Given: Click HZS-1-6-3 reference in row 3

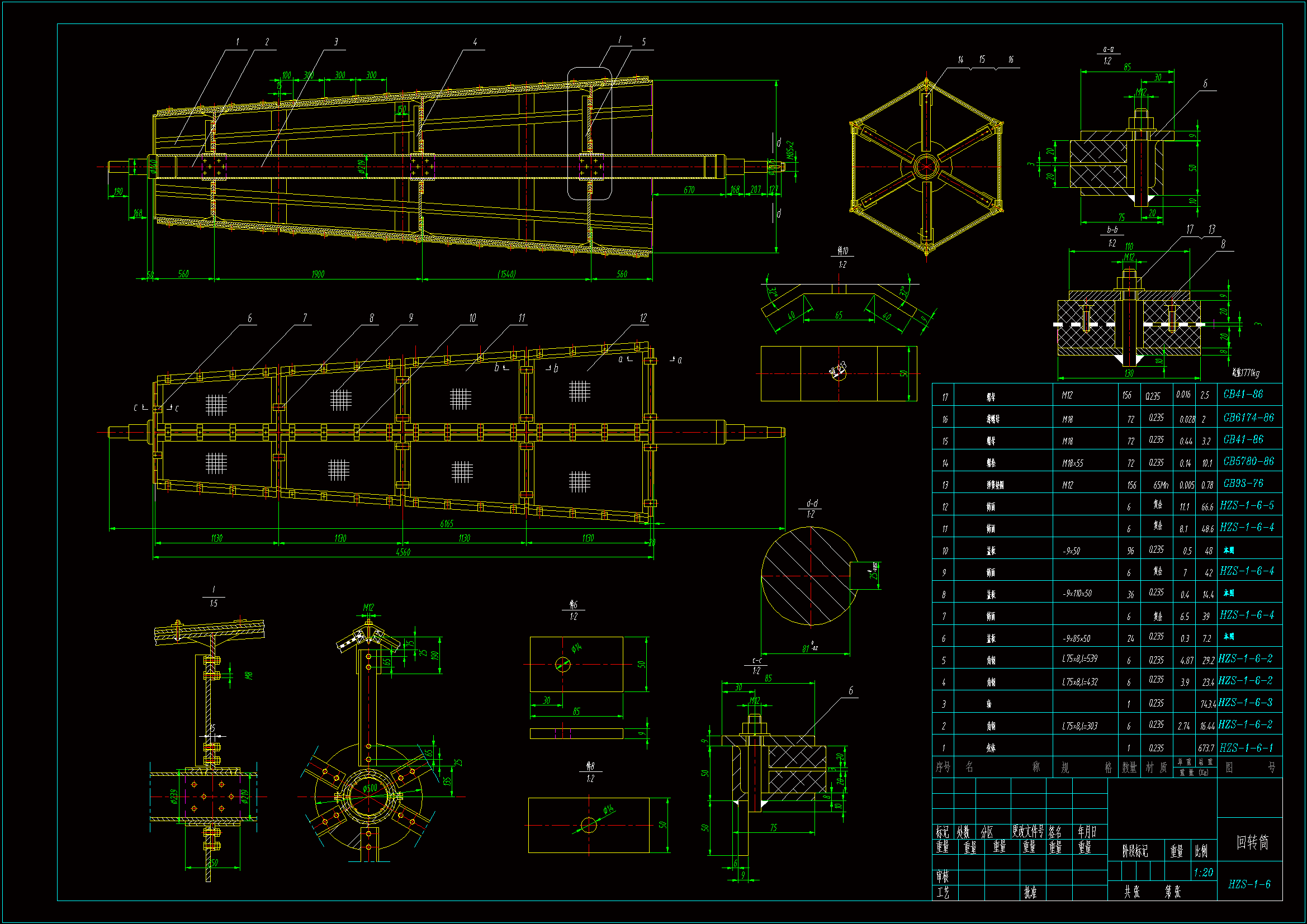Looking at the screenshot, I should click(1246, 703).
